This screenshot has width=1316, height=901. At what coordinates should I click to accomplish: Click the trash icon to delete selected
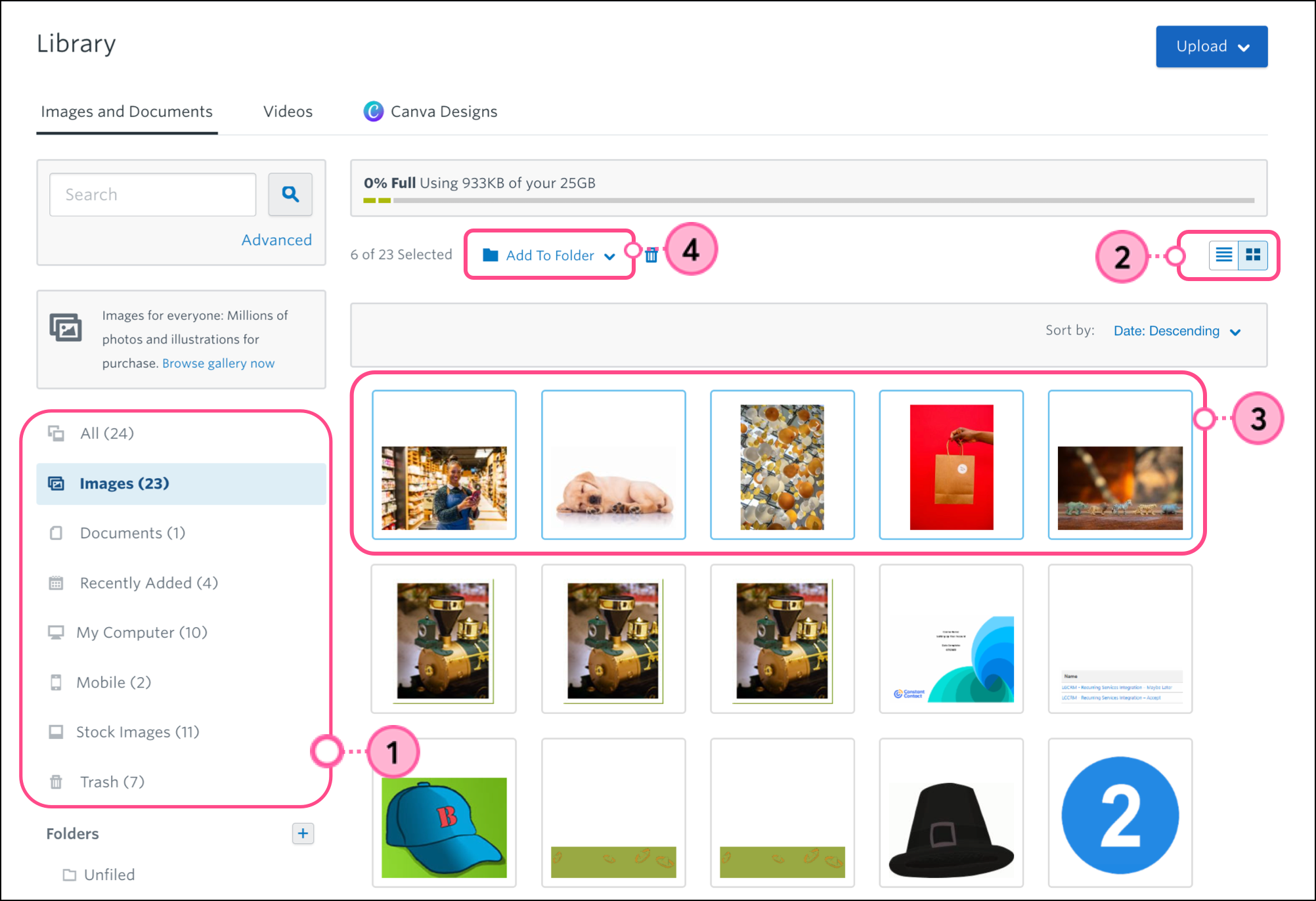pyautogui.click(x=651, y=255)
